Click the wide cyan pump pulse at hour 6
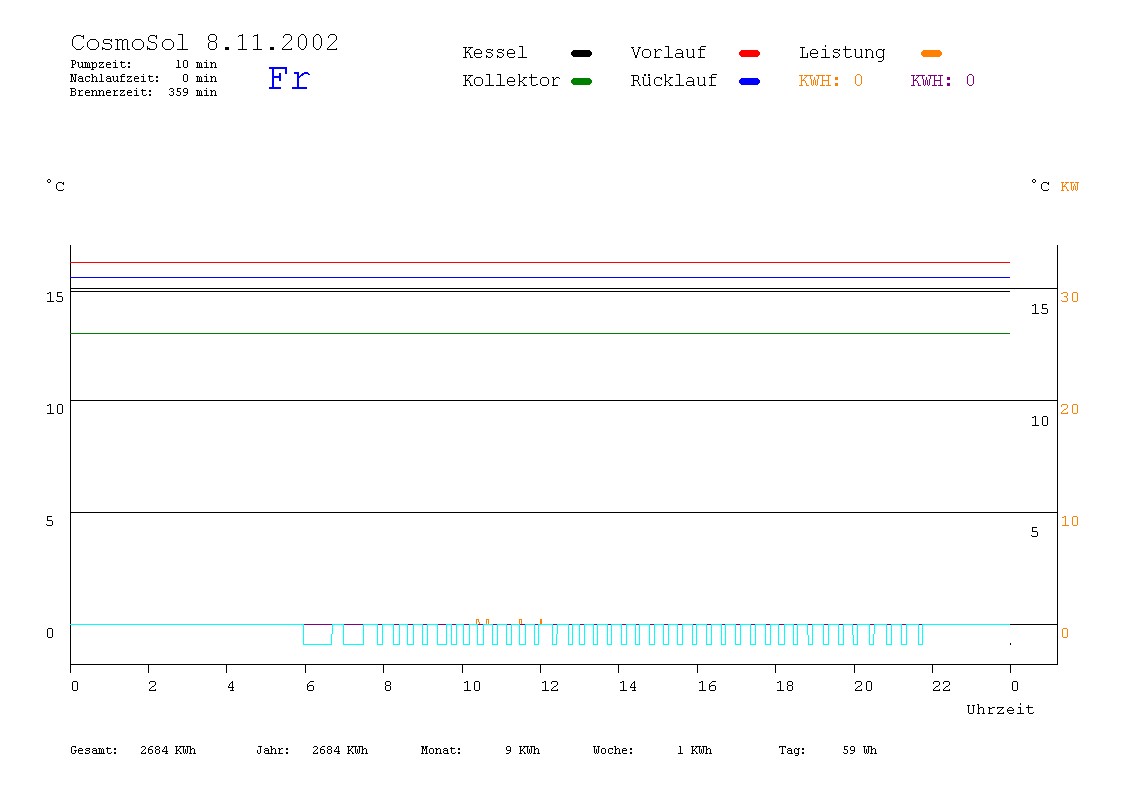 (318, 634)
